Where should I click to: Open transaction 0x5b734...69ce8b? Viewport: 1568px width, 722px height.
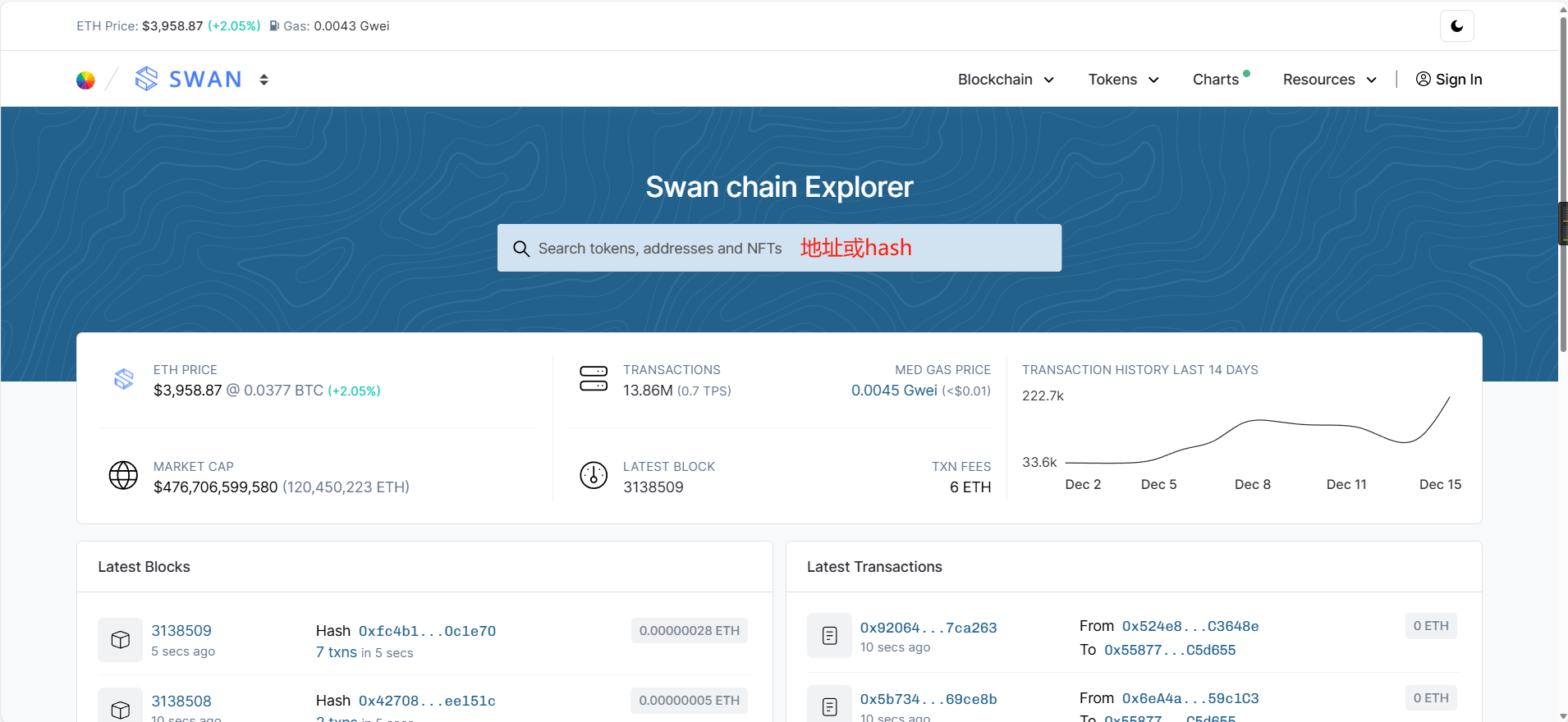point(928,699)
